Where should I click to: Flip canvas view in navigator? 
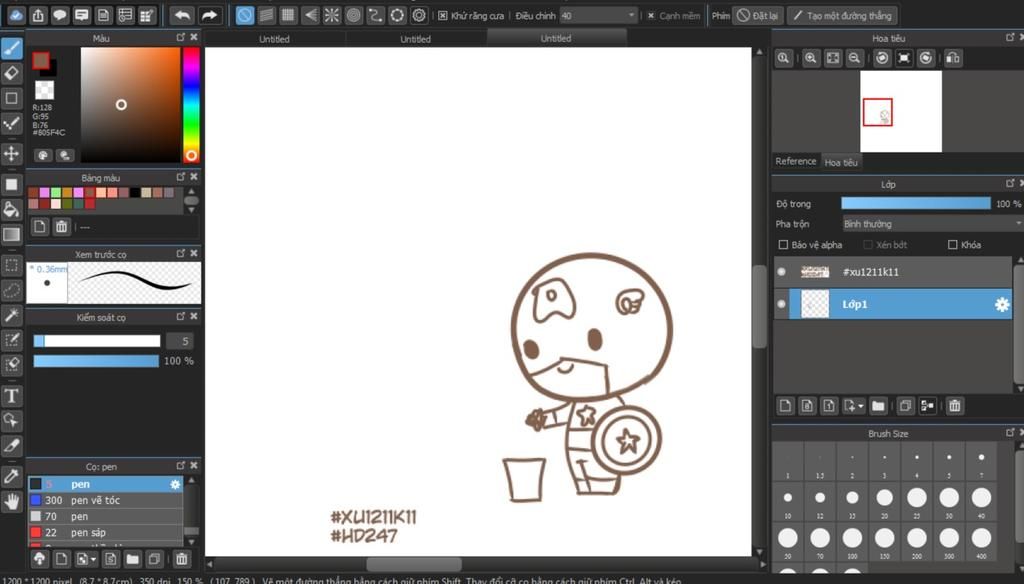pyautogui.click(x=953, y=58)
